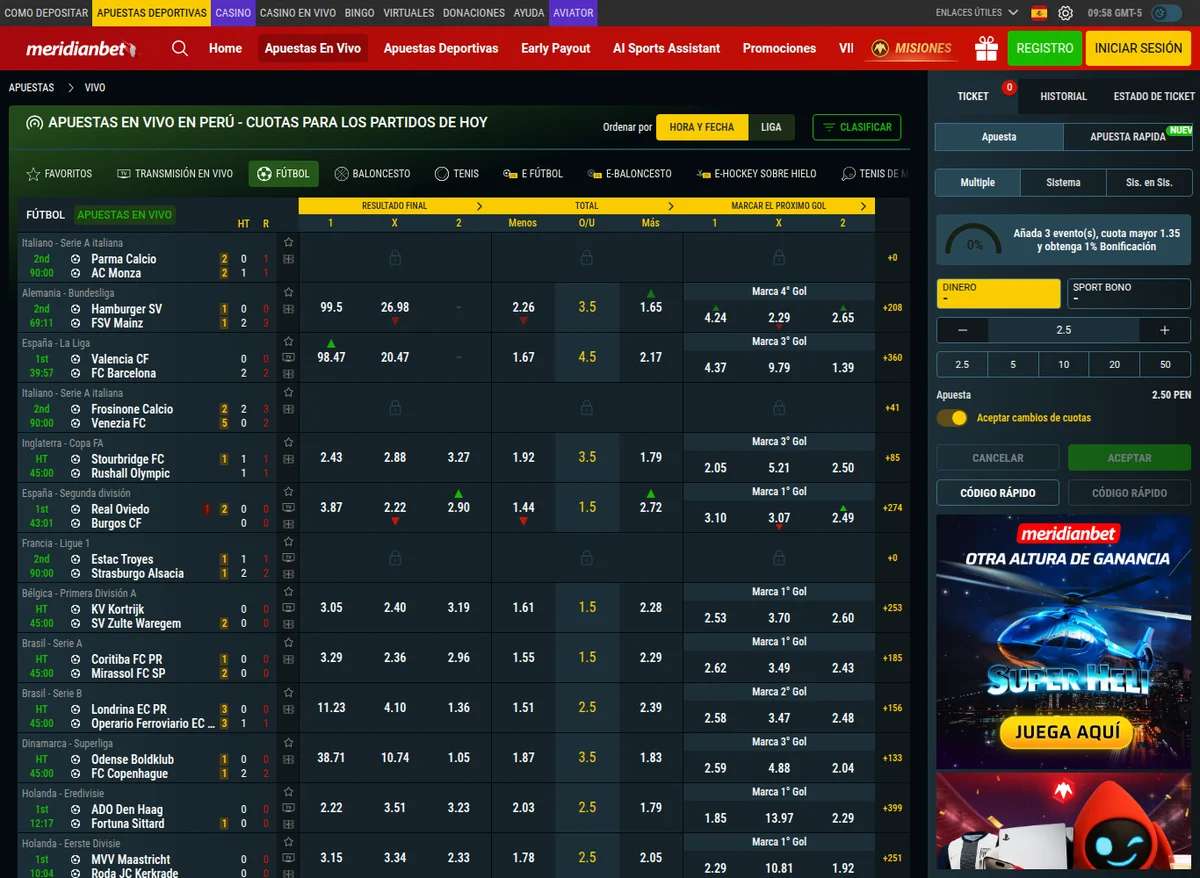This screenshot has width=1200, height=878.
Task: Toggle dark mode moon switch
Action: coord(1165,13)
